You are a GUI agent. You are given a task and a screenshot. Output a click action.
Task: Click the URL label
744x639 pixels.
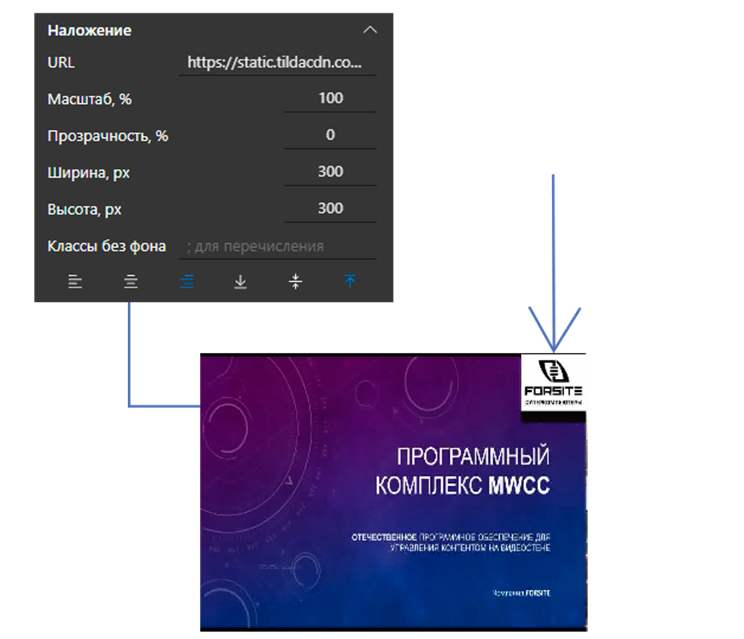point(61,63)
